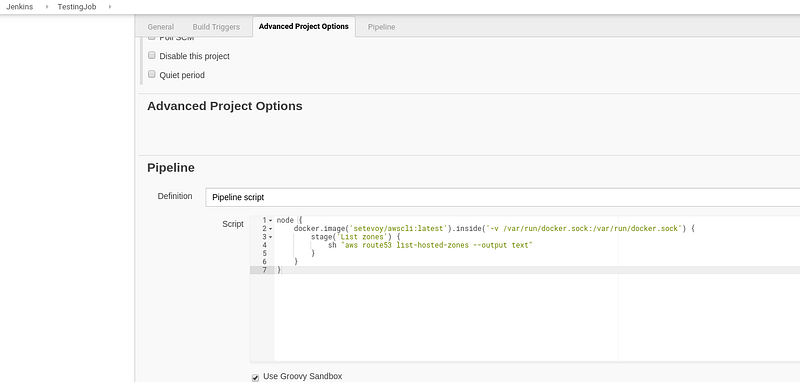Open the Pipeline script definition dropdown

[503, 197]
